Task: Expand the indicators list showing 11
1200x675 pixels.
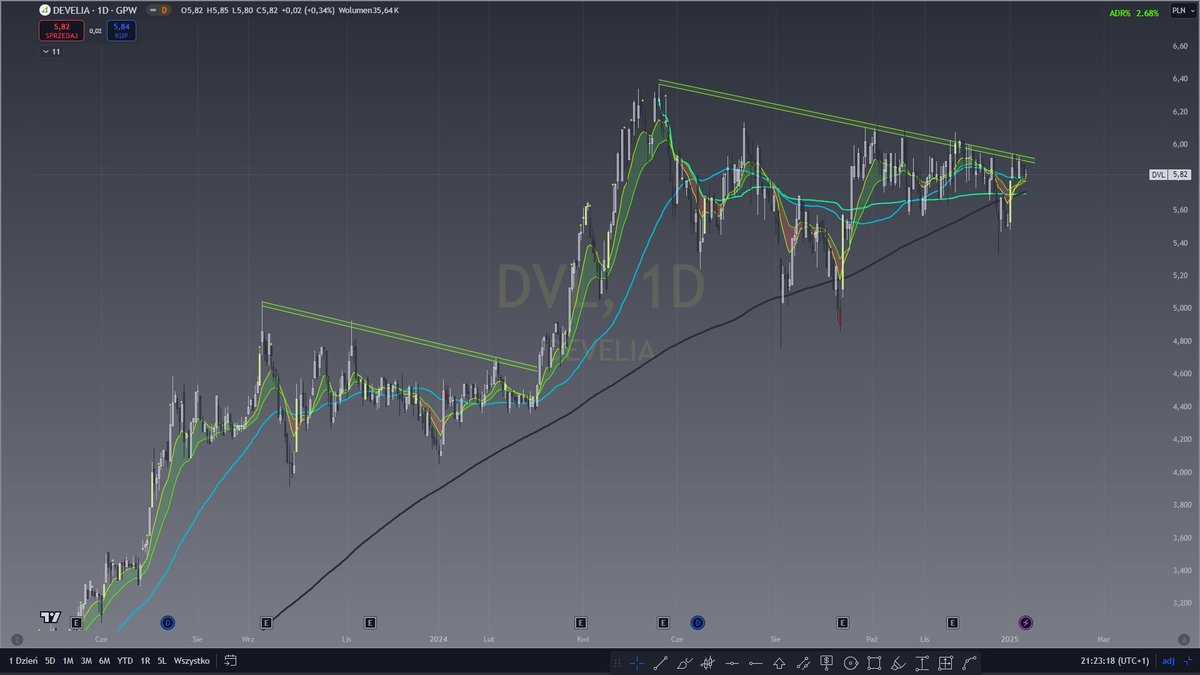Action: 51,50
